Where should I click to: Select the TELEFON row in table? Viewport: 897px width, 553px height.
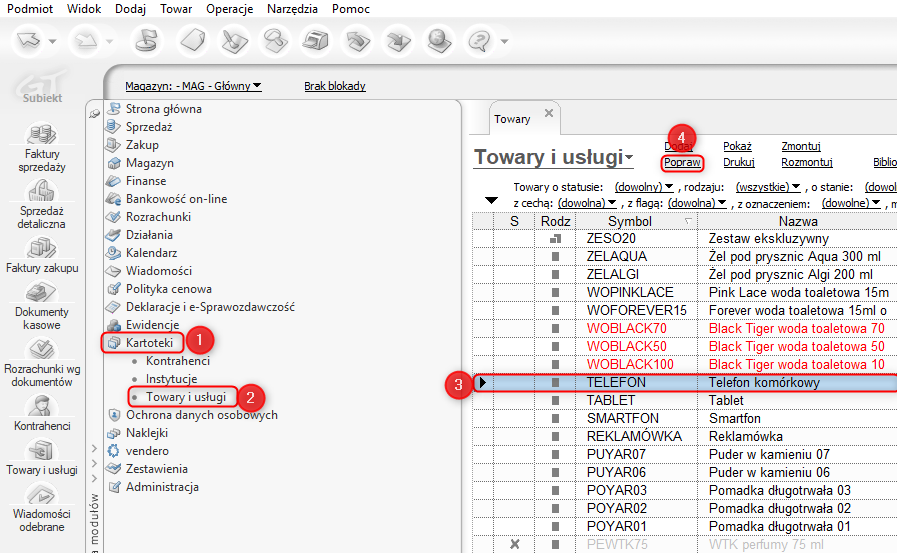pos(685,383)
